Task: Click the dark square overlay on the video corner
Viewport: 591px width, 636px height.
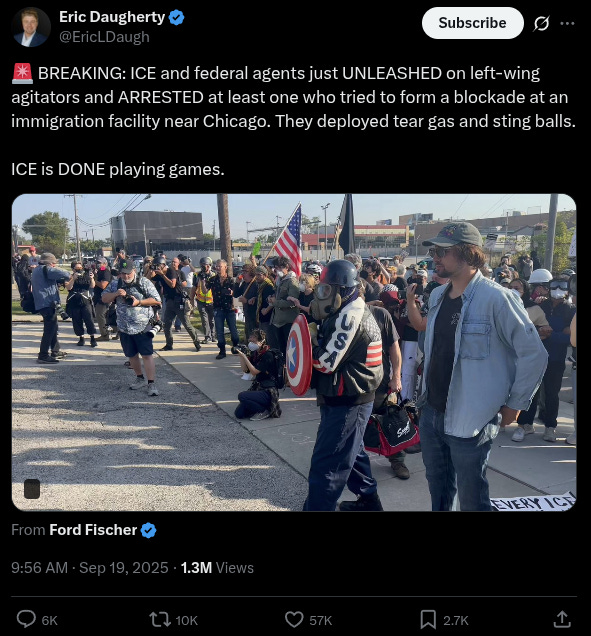Action: [32, 489]
